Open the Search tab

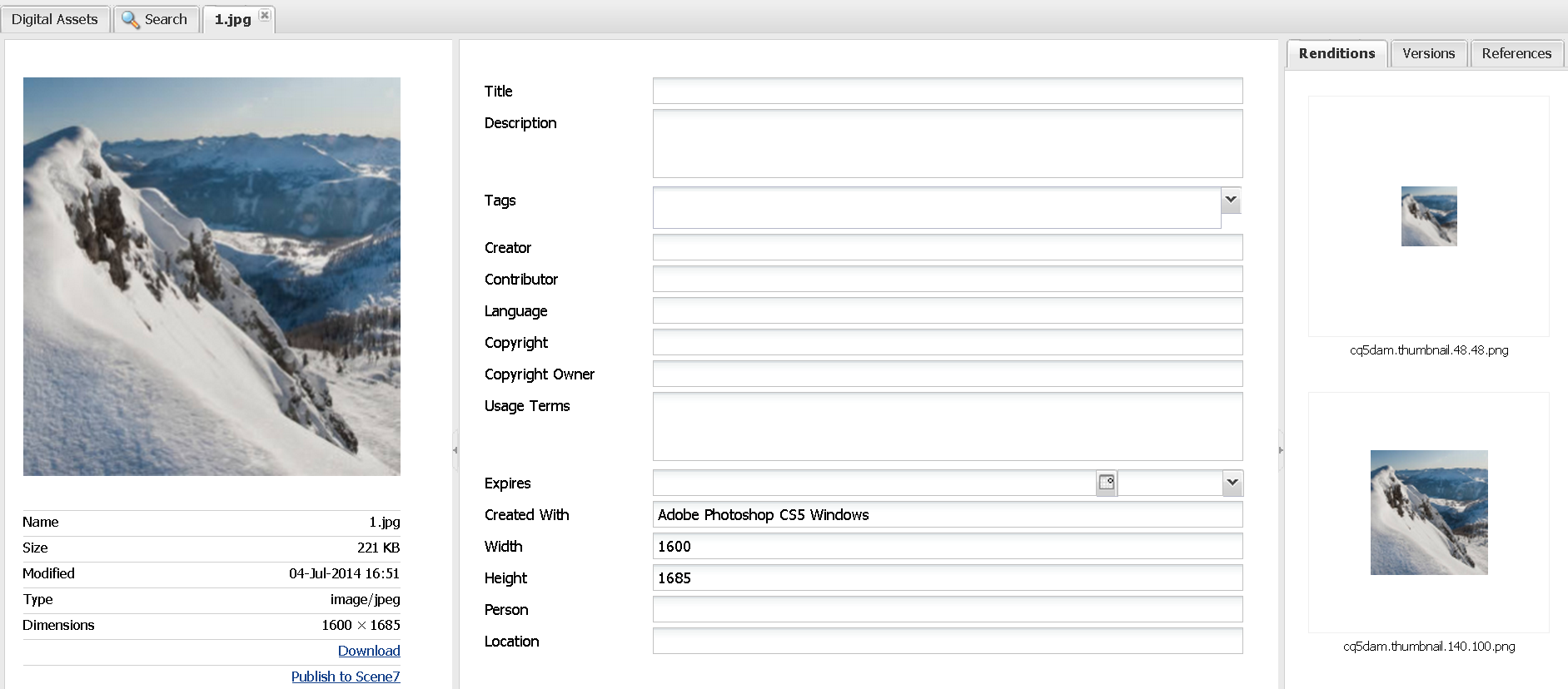pyautogui.click(x=156, y=19)
